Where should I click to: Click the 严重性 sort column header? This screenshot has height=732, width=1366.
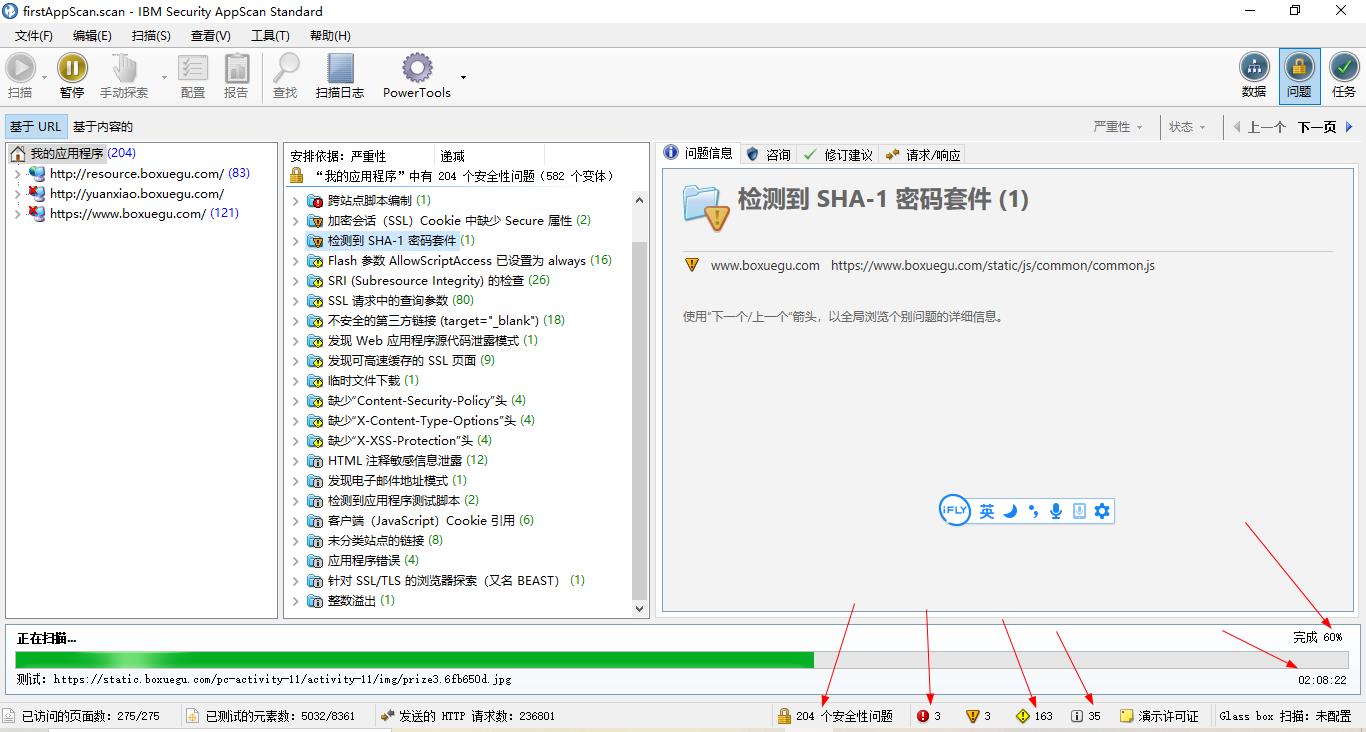pyautogui.click(x=367, y=156)
